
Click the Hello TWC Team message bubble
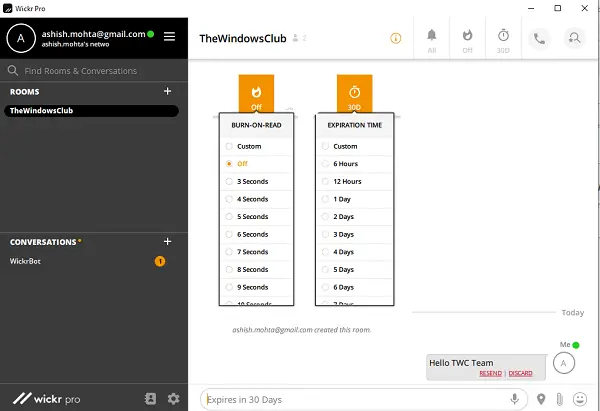486,367
